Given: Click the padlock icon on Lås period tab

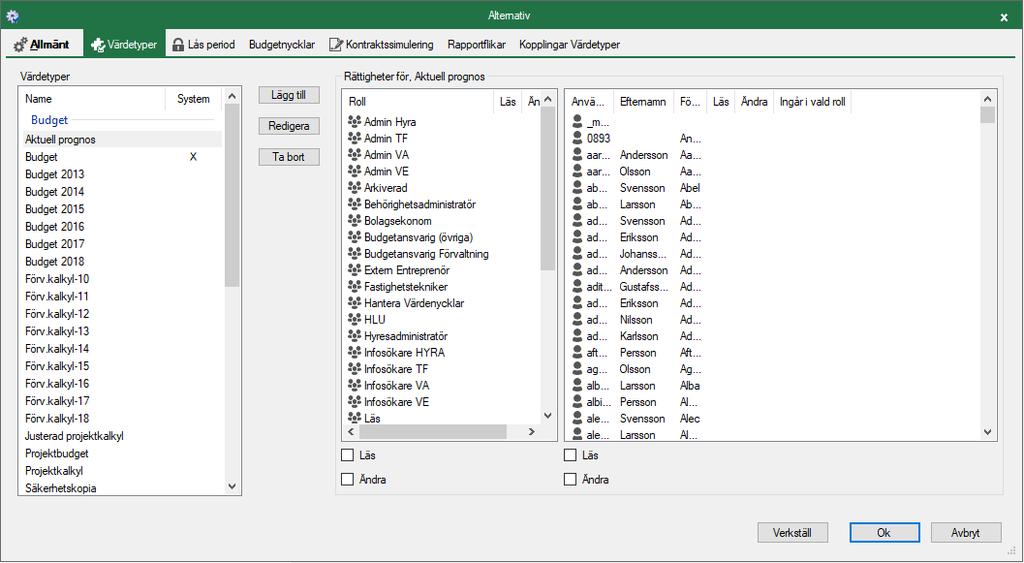Looking at the screenshot, I should (x=178, y=45).
